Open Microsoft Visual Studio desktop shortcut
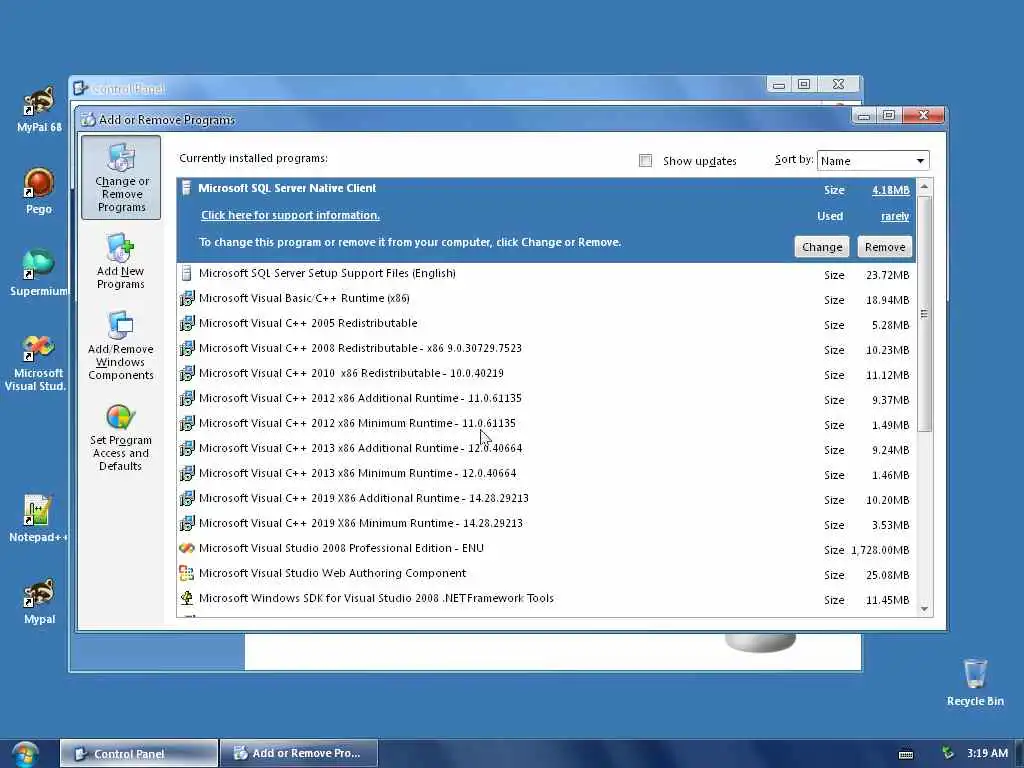Image resolution: width=1024 pixels, height=768 pixels. coord(37,362)
